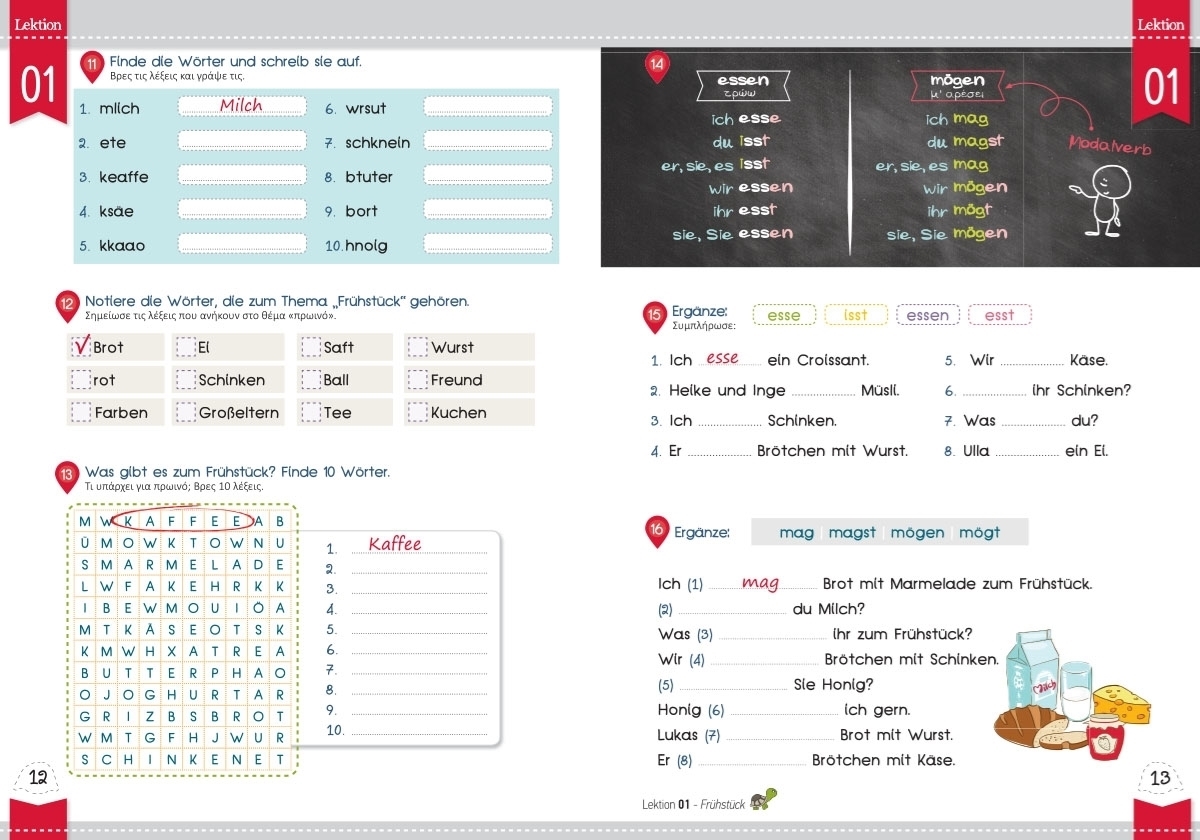
Task: Select the yellow 'isst' word chip
Action: 856,315
